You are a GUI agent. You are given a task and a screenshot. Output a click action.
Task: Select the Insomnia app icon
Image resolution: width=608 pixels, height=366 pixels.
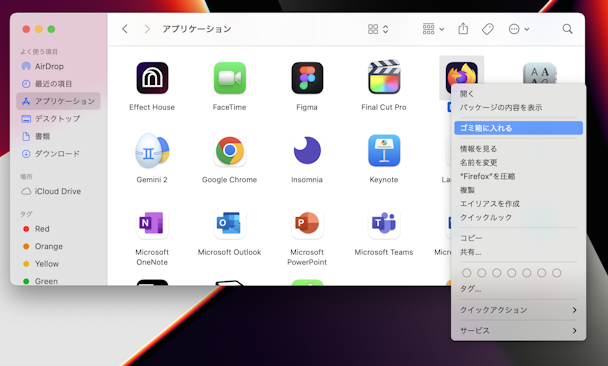click(x=307, y=150)
